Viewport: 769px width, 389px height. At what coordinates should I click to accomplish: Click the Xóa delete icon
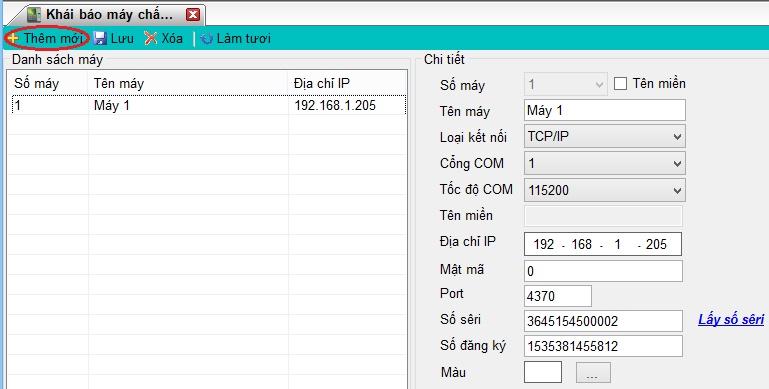151,38
